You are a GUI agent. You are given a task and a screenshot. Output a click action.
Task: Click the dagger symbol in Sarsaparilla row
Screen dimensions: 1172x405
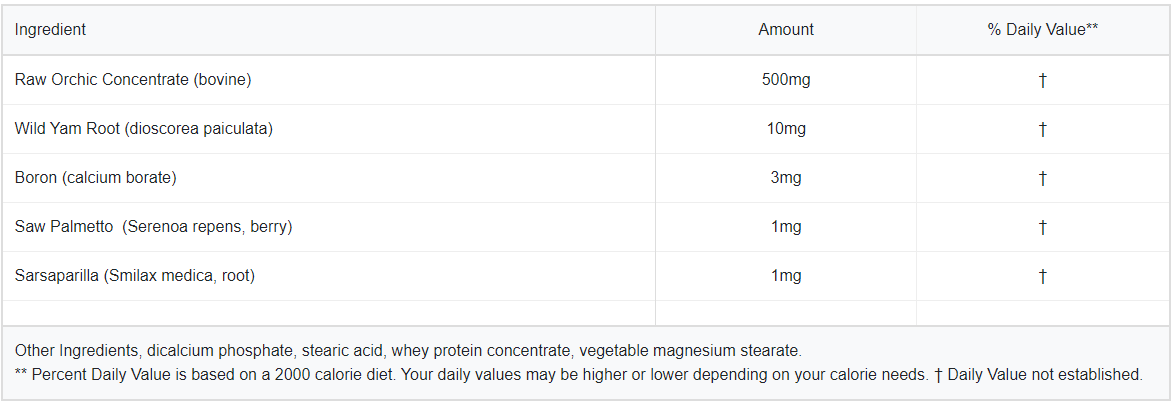(x=1042, y=276)
